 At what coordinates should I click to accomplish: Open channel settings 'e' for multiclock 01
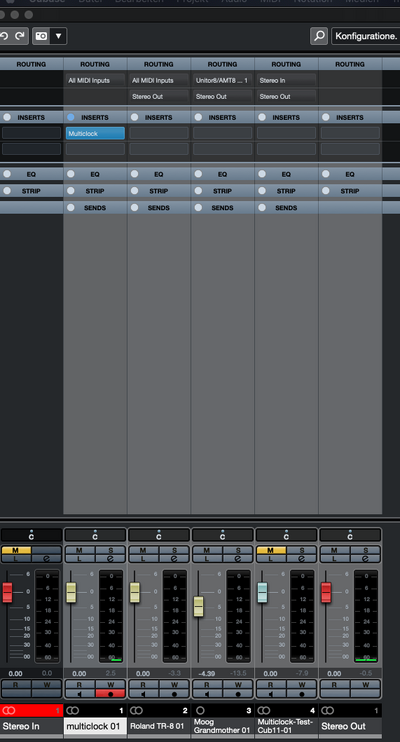click(110, 559)
